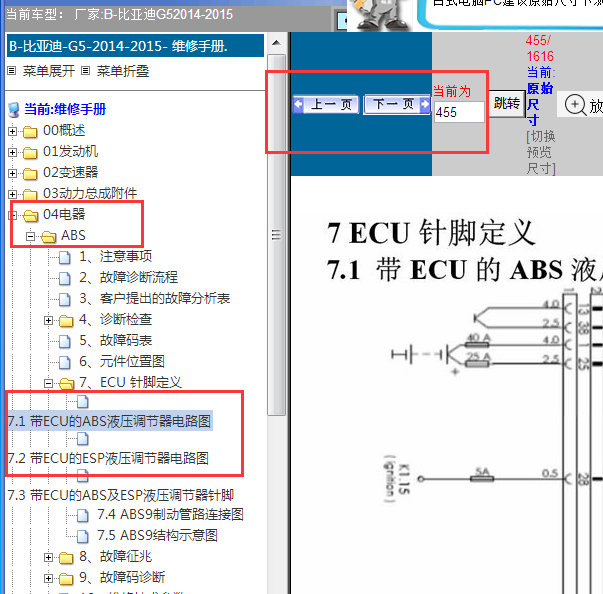
Task: Expand the 4、诊断检查 folder
Action: tap(48, 320)
